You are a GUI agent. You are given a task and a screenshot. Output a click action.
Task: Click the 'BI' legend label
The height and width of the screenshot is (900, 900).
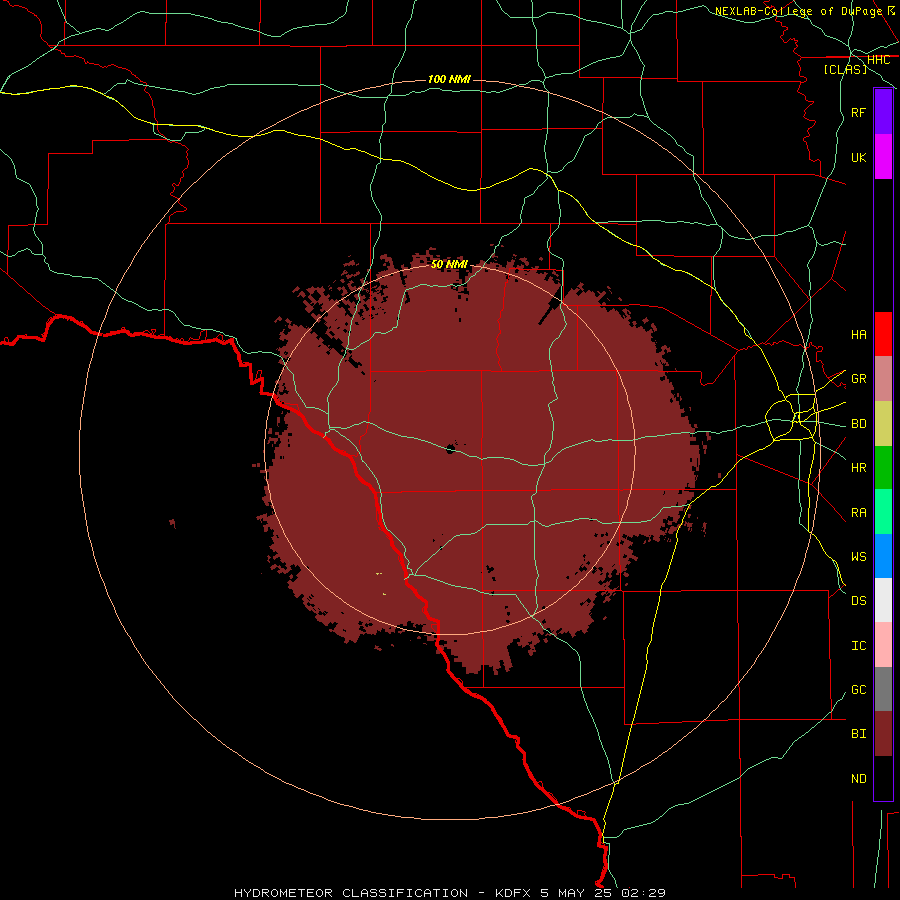[x=859, y=734]
